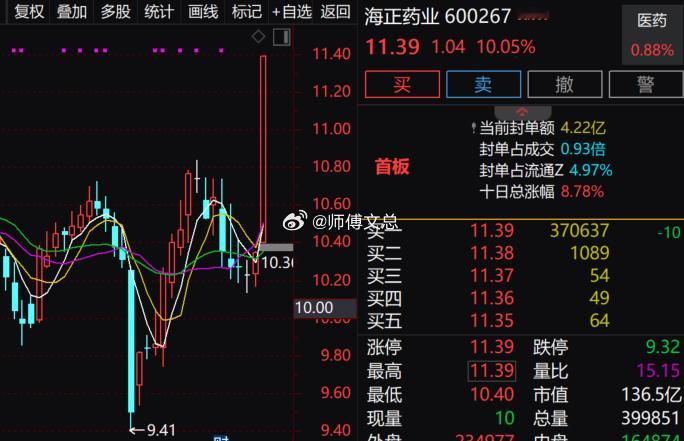Viewport: 684px width, 441px height.
Task: Click the 撤 cancel order button
Action: click(564, 84)
